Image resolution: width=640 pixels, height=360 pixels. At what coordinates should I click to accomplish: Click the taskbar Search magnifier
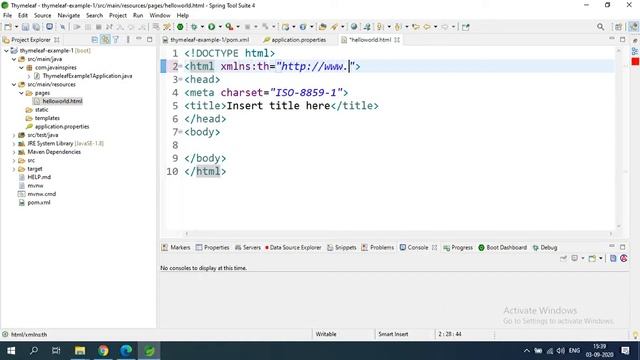click(34, 351)
